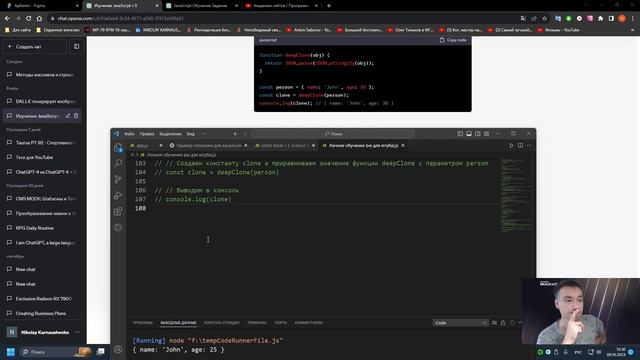Open the DALL-E генерирует chat
Screen dimensions: 640x360
[x=42, y=101]
